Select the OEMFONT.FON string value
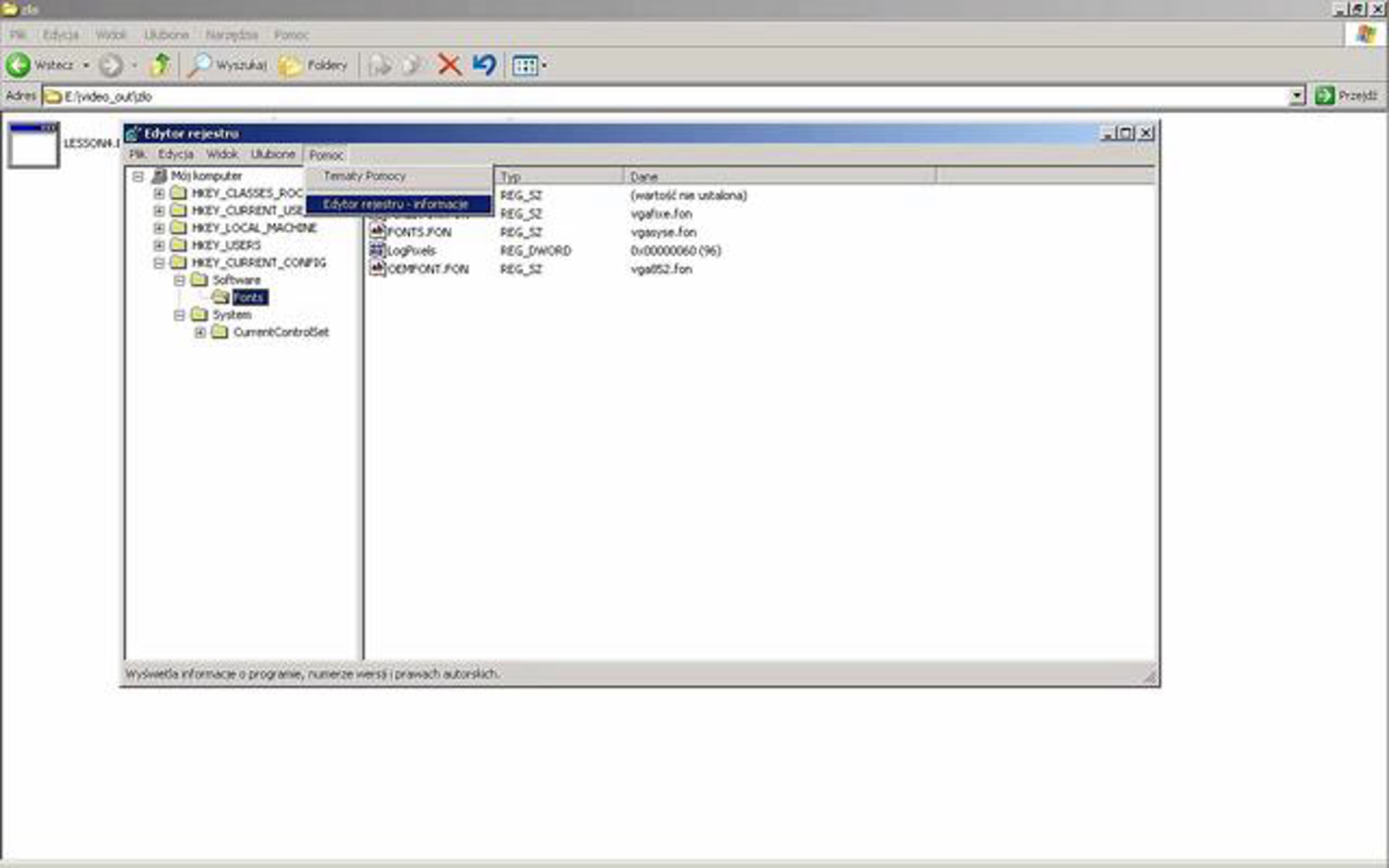 click(428, 269)
